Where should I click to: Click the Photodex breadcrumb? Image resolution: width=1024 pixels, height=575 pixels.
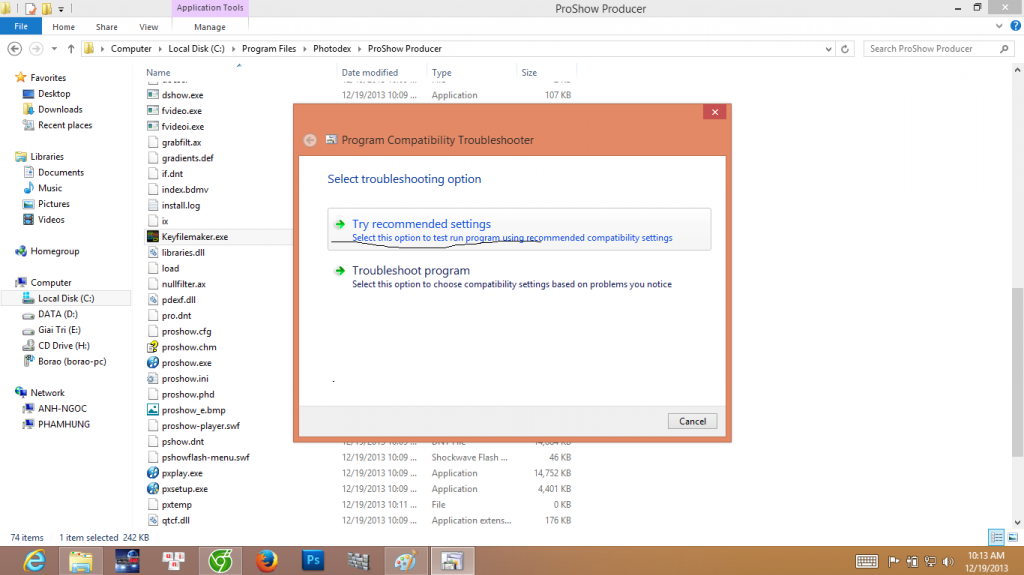[x=332, y=48]
